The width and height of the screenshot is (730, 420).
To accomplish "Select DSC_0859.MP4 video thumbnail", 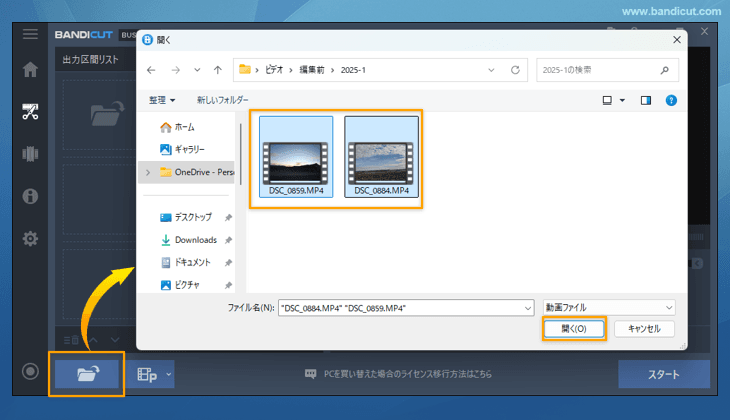I will 296,156.
